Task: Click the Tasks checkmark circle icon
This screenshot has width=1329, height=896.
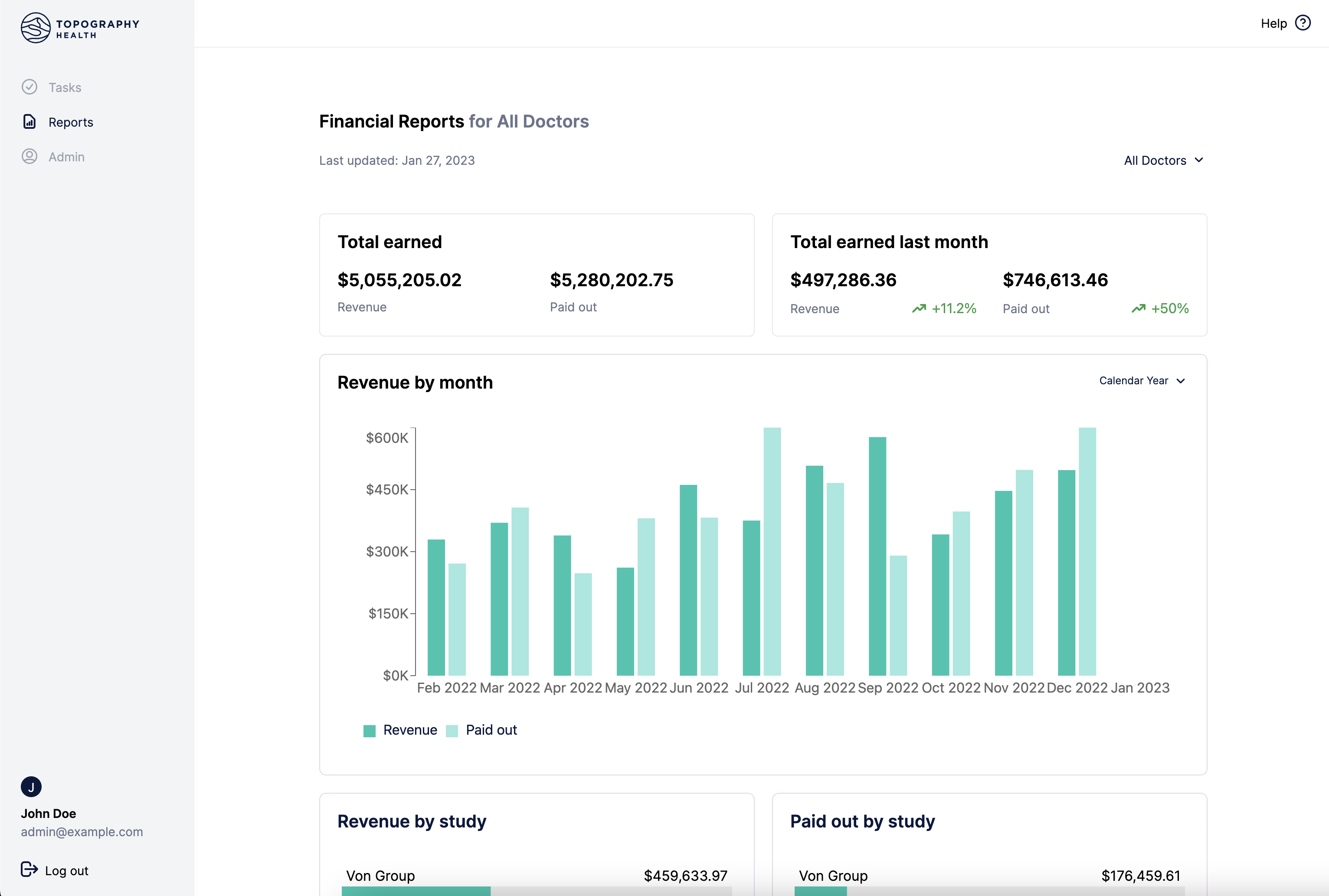Action: [x=29, y=87]
